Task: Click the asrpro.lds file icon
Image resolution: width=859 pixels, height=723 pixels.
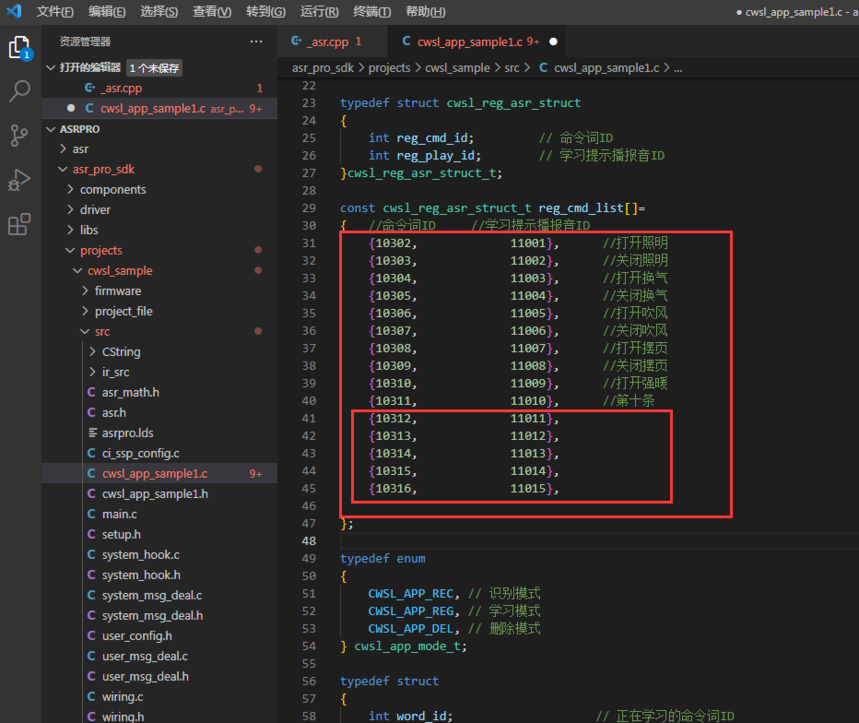Action: [x=93, y=433]
